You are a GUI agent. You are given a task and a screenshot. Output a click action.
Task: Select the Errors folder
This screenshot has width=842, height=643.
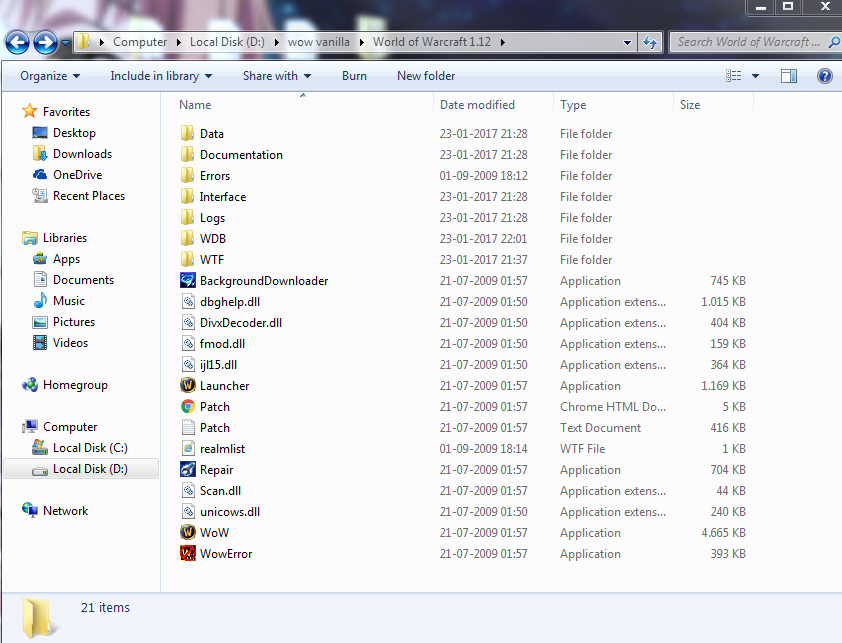pos(215,176)
